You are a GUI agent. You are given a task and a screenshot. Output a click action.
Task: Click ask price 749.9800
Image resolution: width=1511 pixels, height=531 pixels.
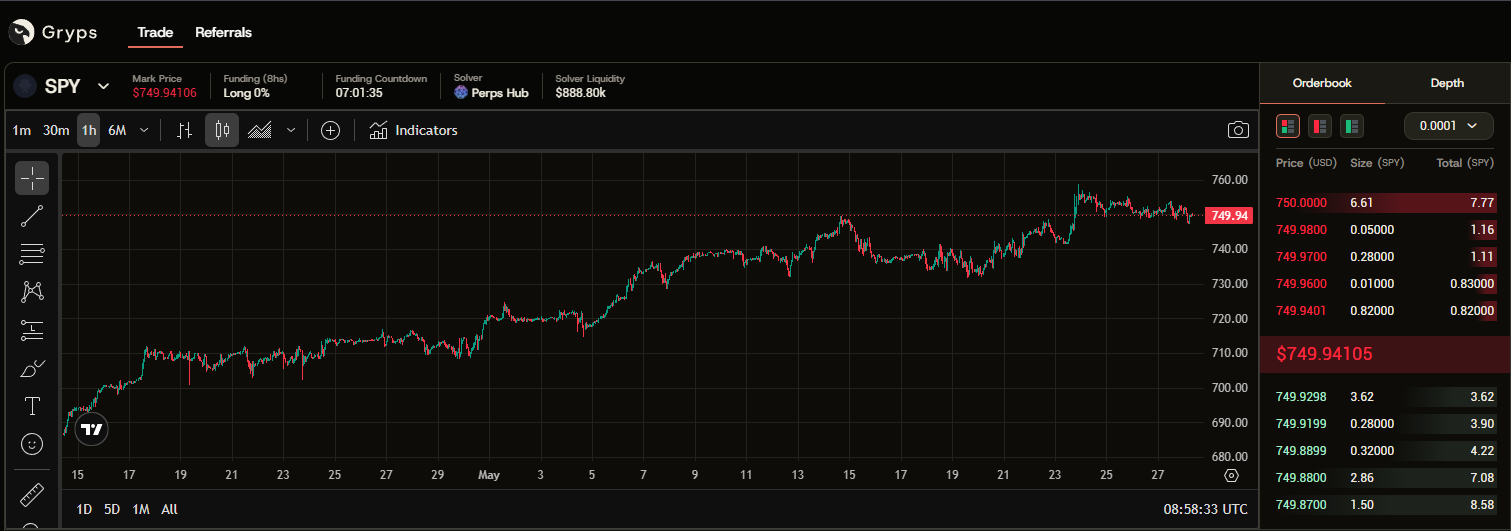pyautogui.click(x=1301, y=230)
